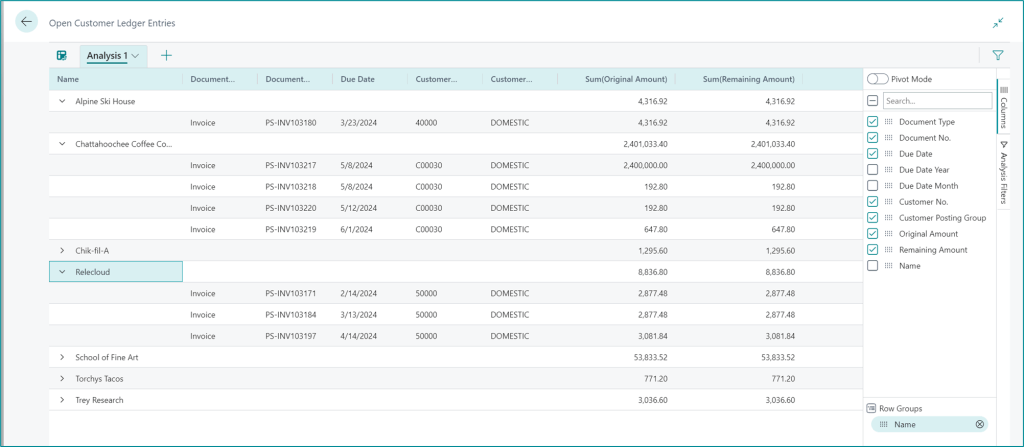Viewport: 1024px width, 447px height.
Task: Switch to the Analysis Filters side tab
Action: point(1003,171)
